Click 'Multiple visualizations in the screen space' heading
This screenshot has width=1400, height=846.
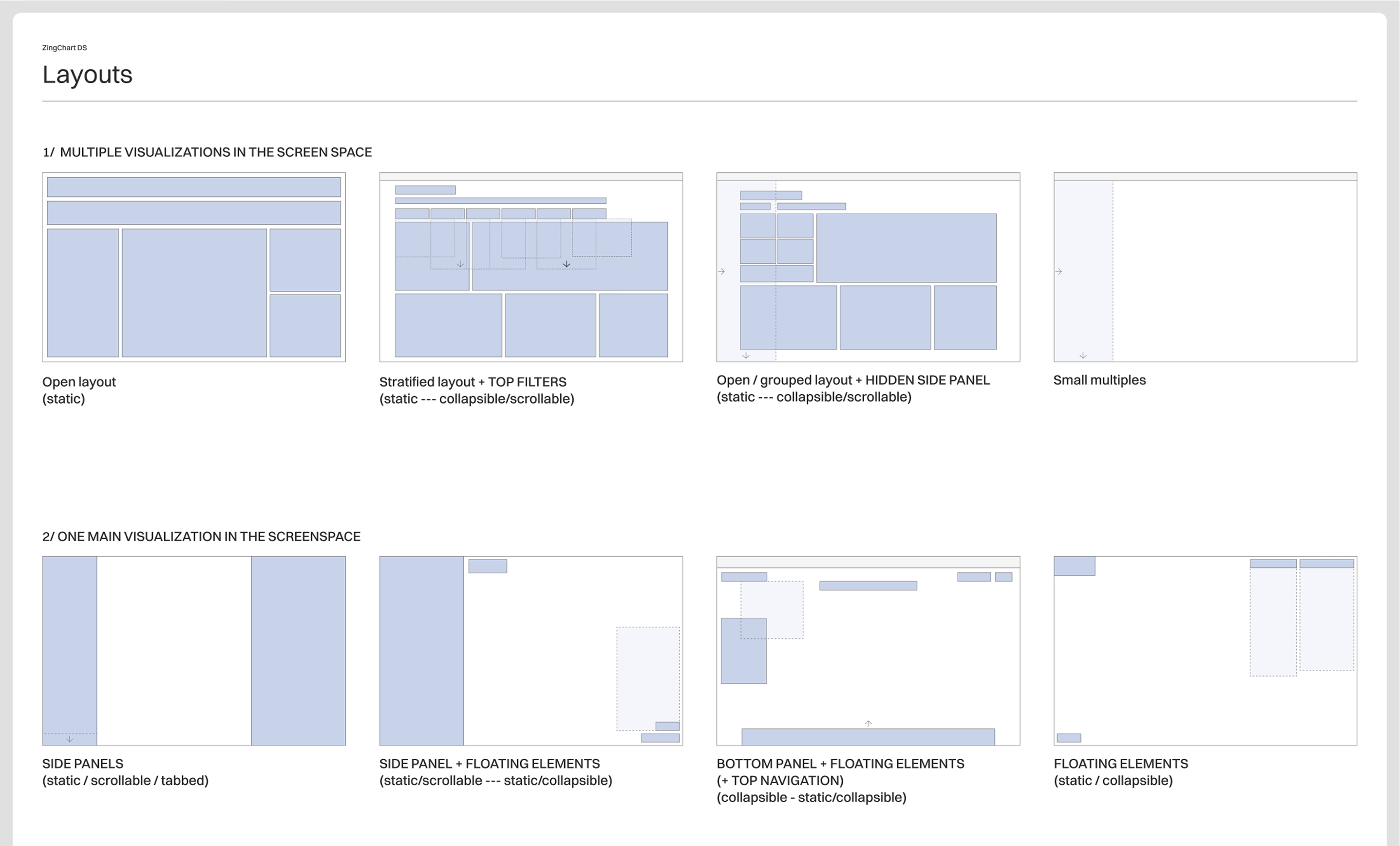(207, 152)
